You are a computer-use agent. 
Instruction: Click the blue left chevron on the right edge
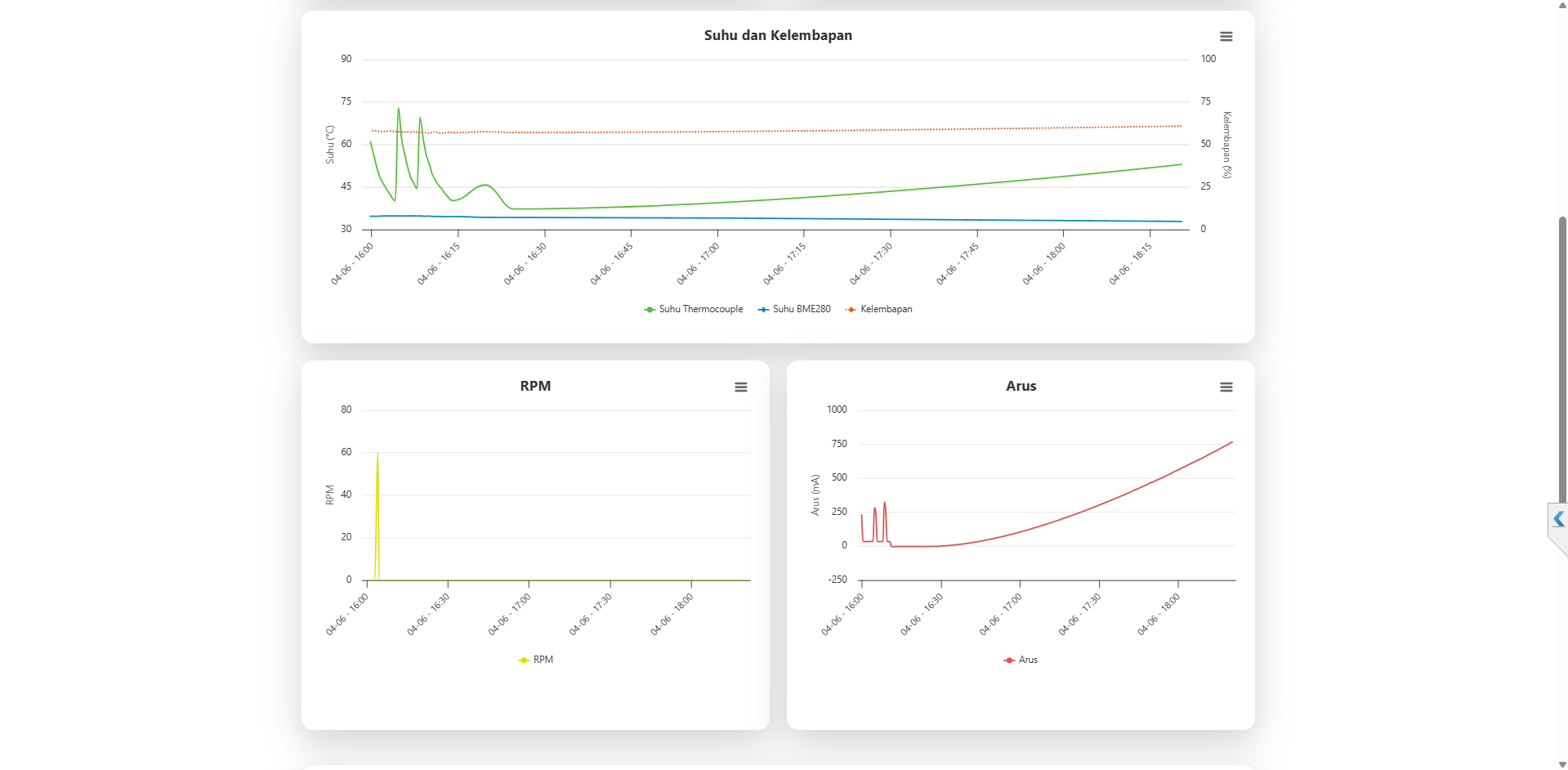[1557, 518]
